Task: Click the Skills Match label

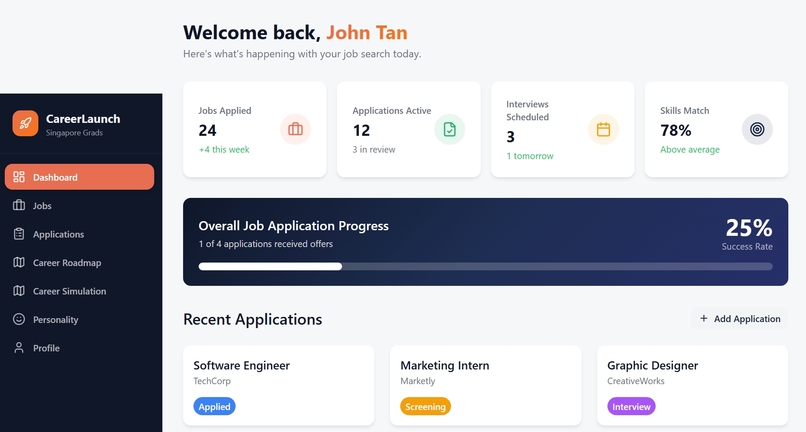Action: click(685, 111)
